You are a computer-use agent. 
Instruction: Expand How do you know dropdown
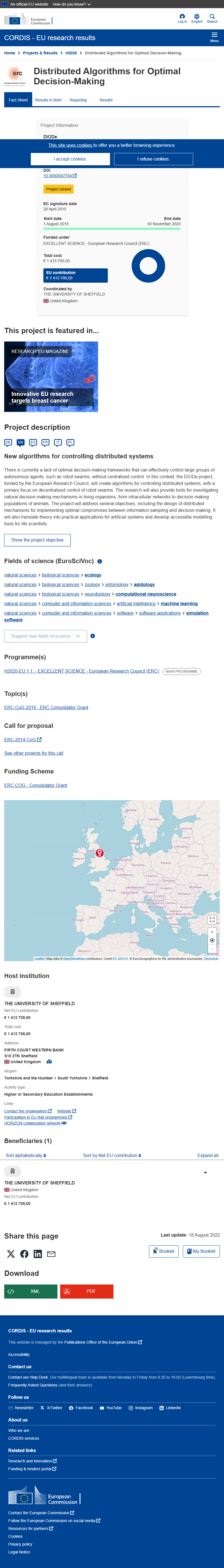[x=71, y=4]
